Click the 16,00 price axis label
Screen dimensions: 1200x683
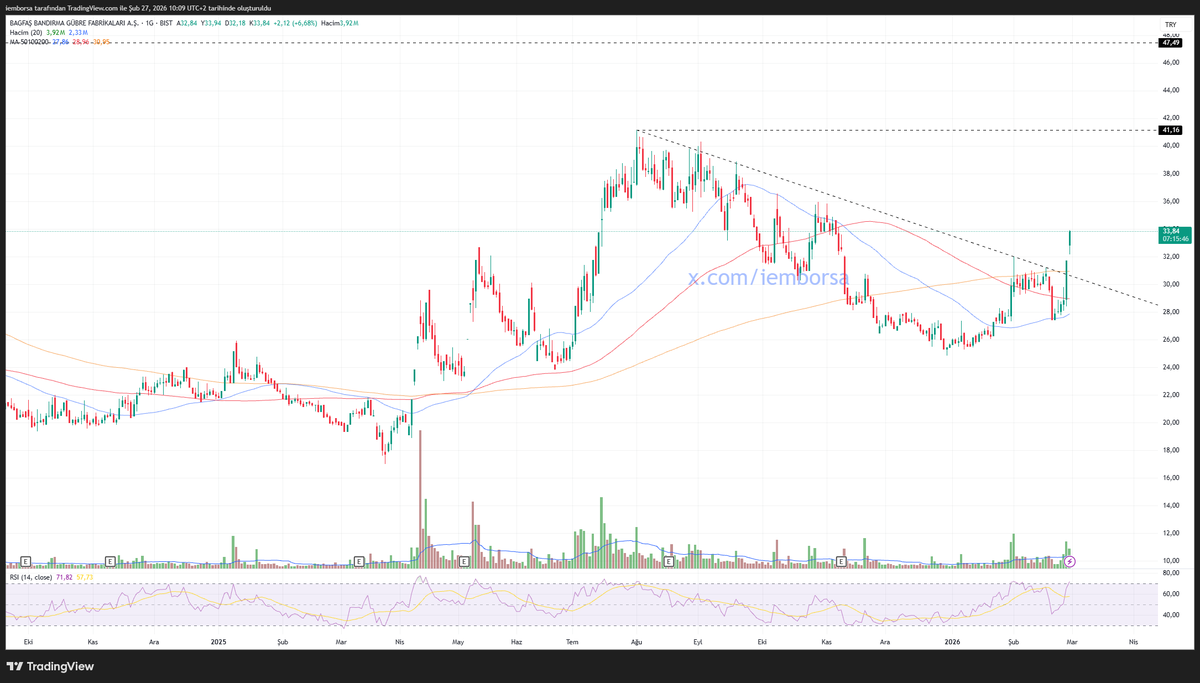[1171, 477]
